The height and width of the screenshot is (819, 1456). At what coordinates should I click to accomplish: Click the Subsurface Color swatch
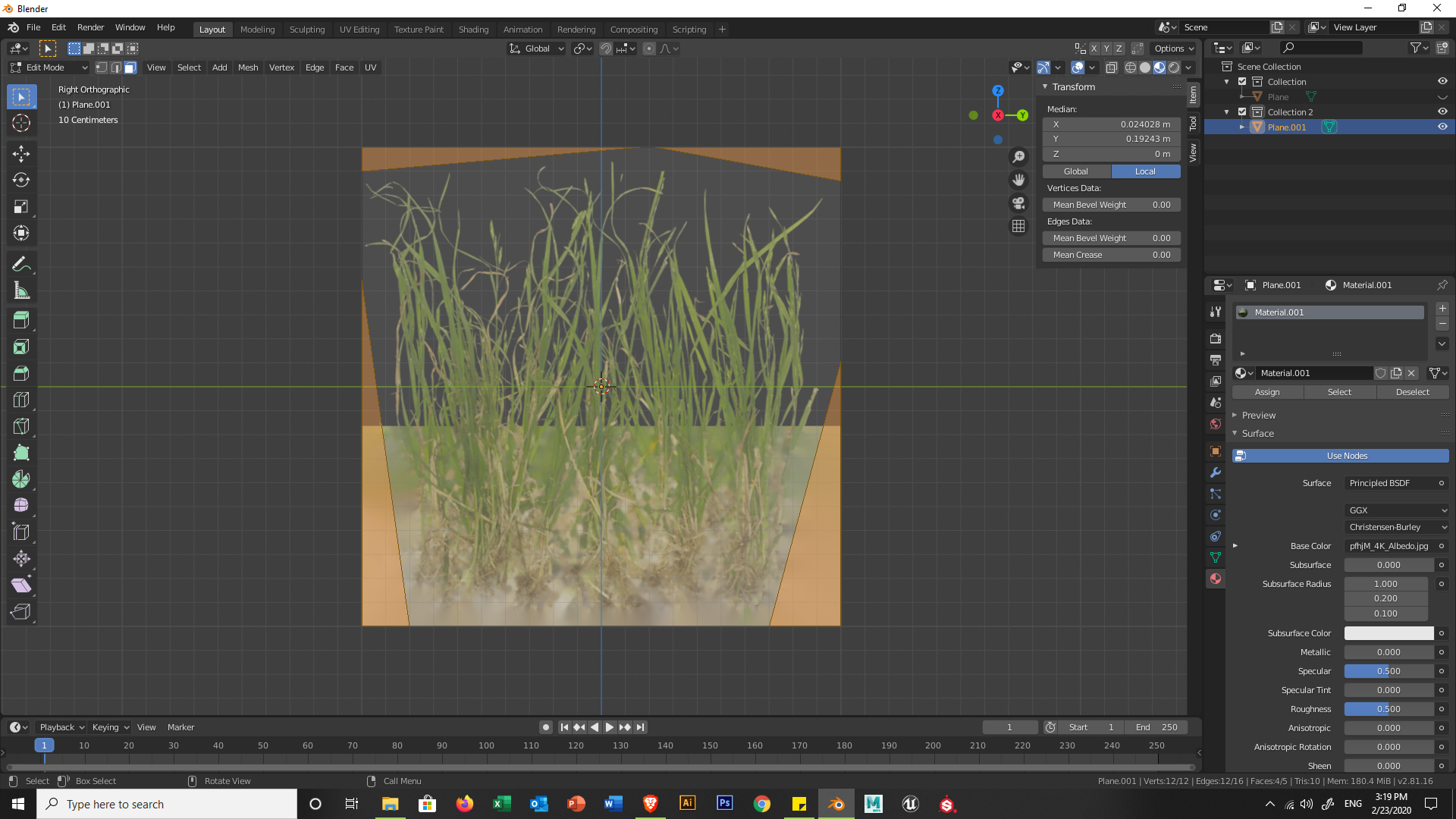(x=1389, y=633)
